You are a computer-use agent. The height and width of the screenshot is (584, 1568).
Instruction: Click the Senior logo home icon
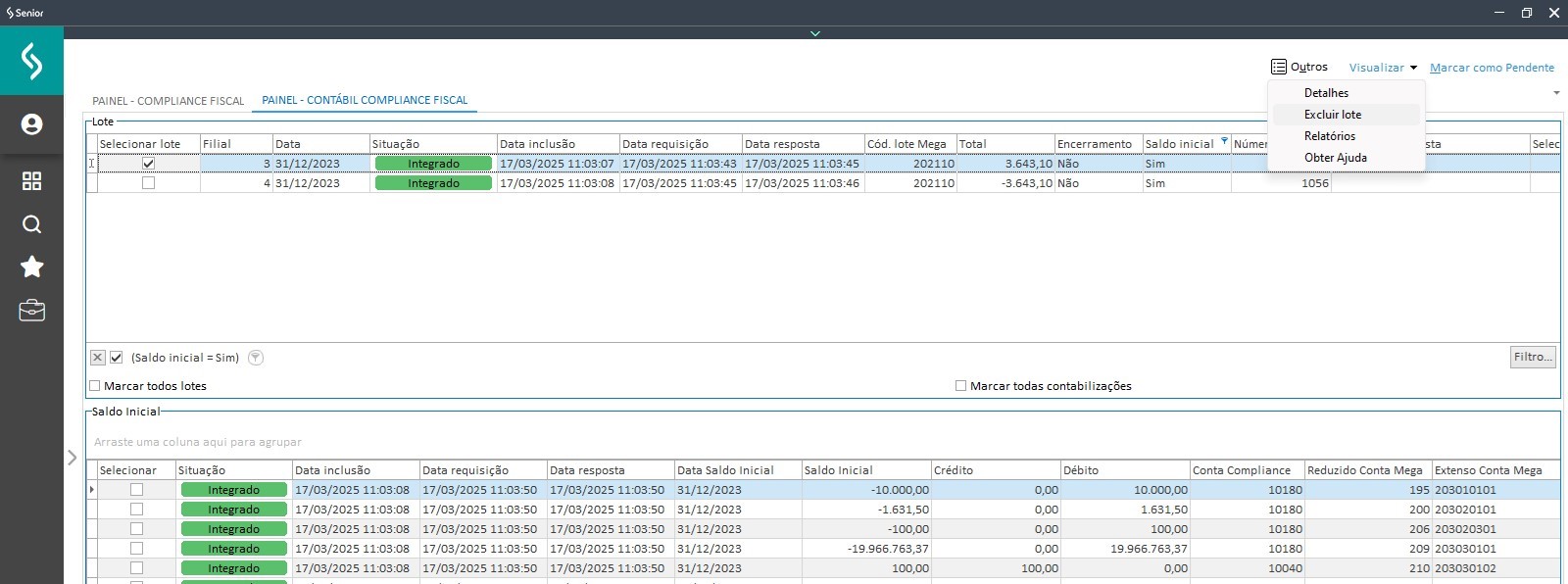(x=31, y=61)
